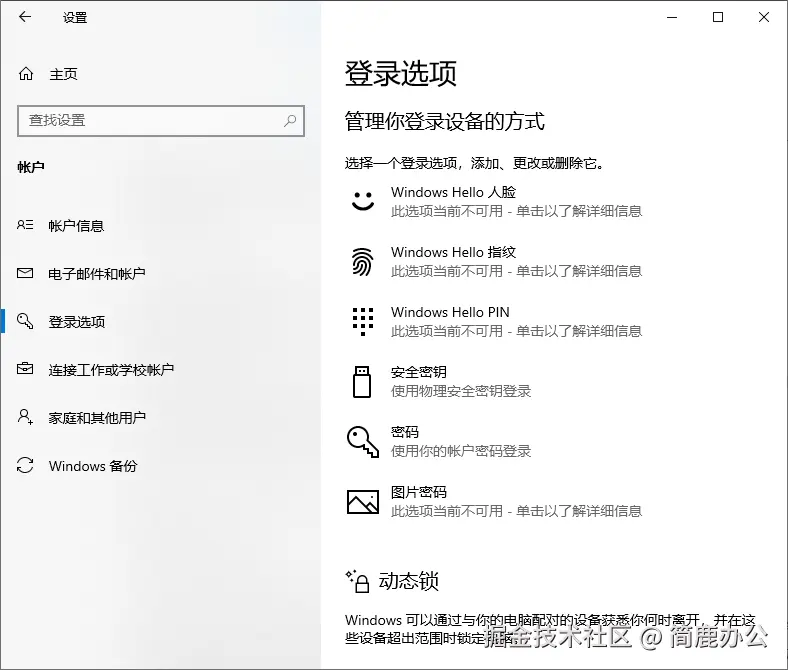This screenshot has height=670, width=788.
Task: Expand the Windows Hello 指纹 option
Action: [x=494, y=261]
